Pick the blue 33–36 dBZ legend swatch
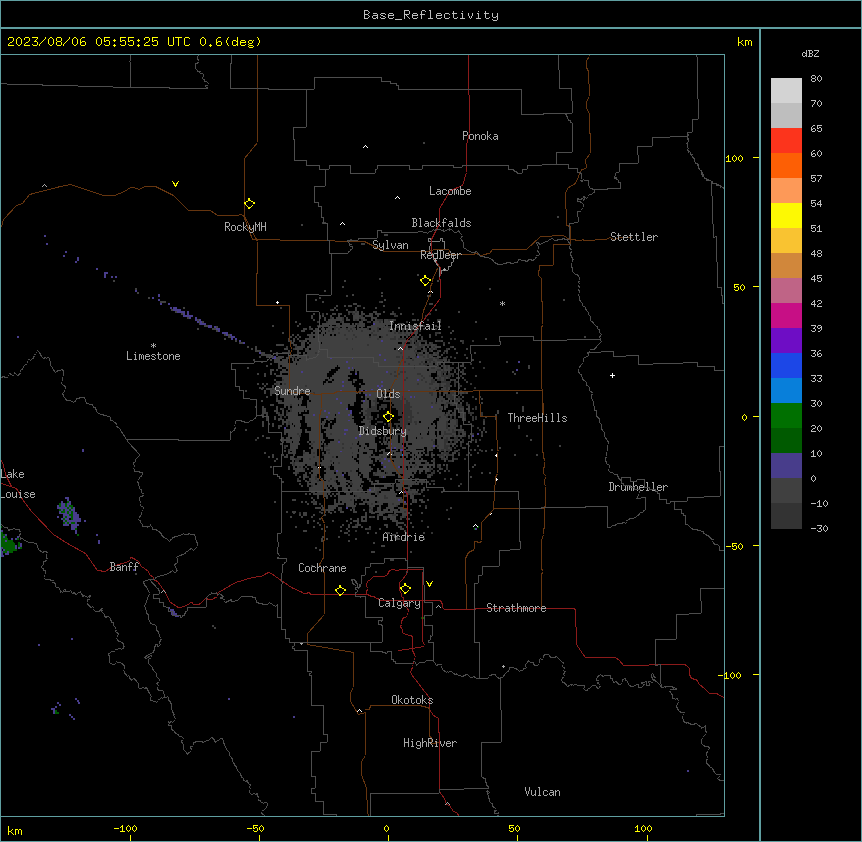Viewport: 862px width, 842px height. click(x=786, y=365)
